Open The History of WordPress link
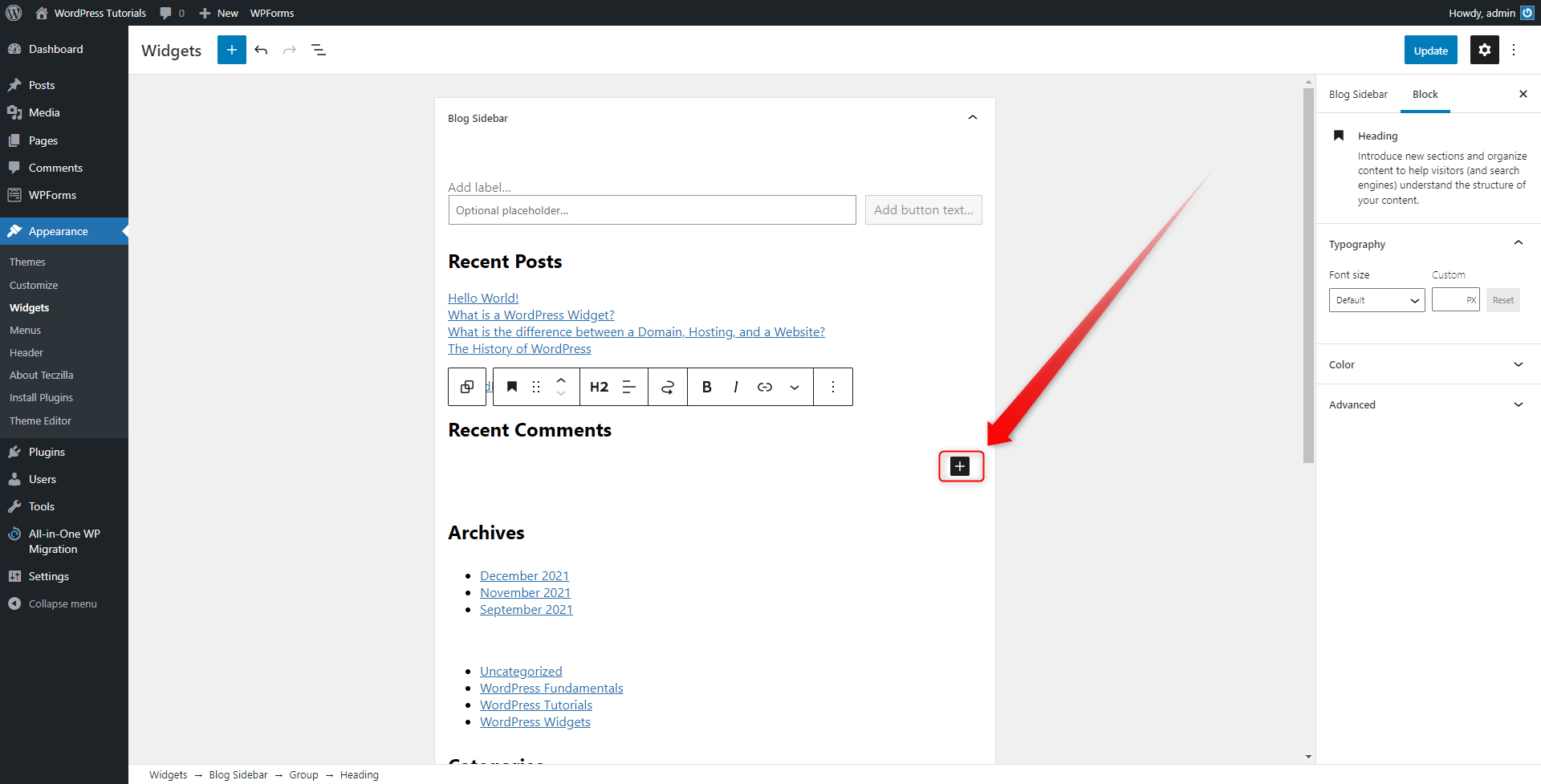Screen dimensions: 1541x784 click(519, 348)
